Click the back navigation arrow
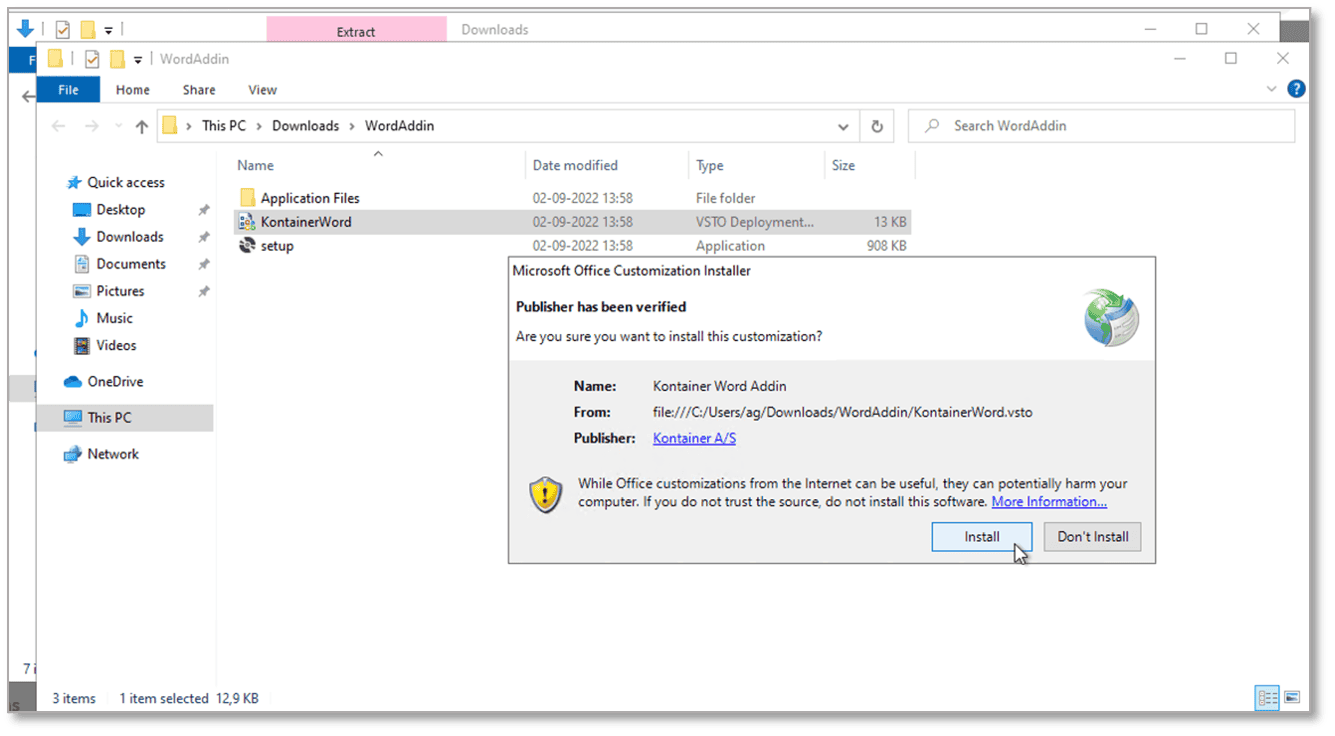 (58, 125)
